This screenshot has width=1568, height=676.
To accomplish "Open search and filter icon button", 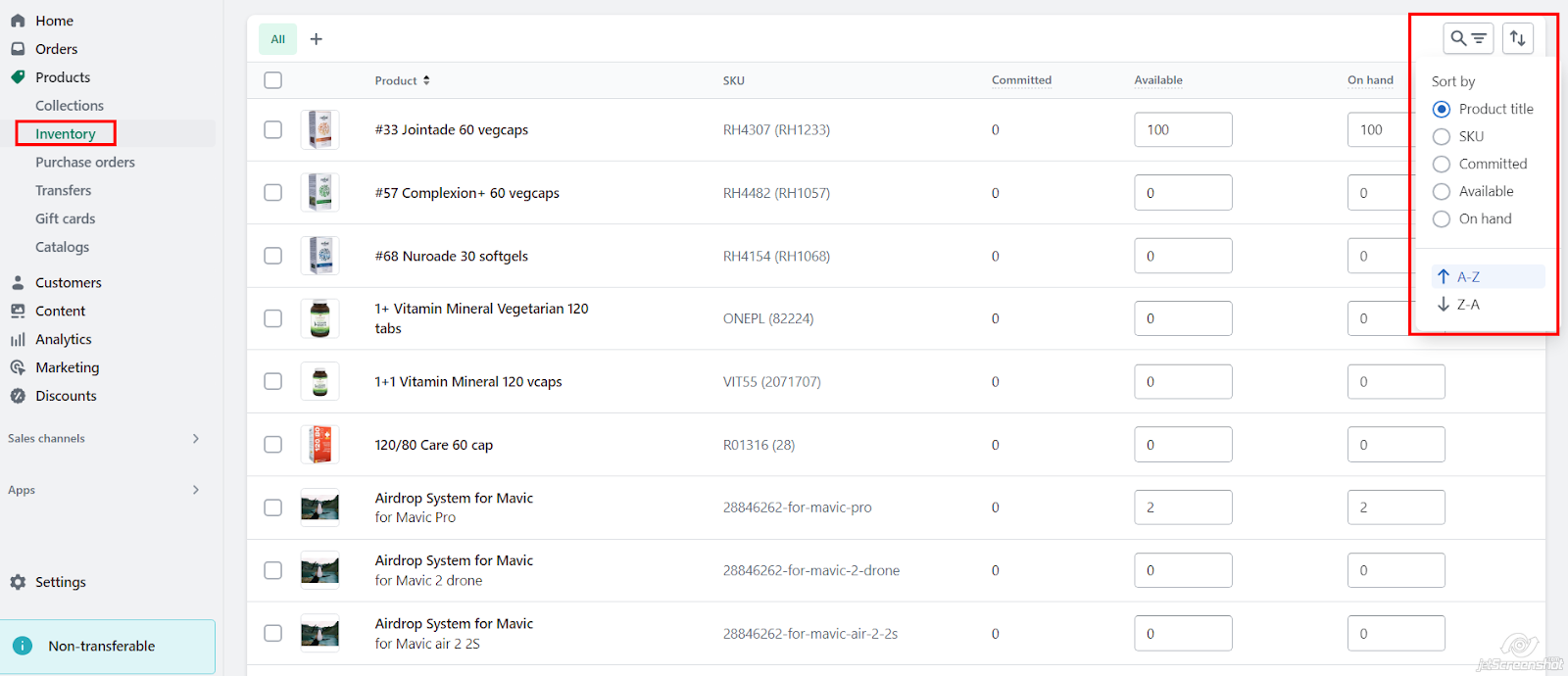I will pyautogui.click(x=1468, y=38).
